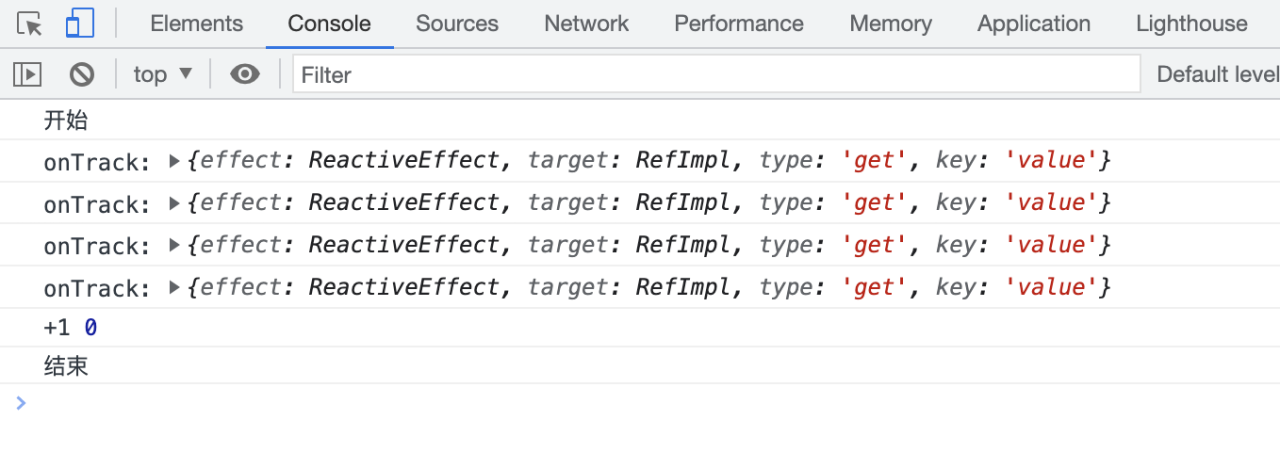Open the top JavaScript context dropdown
The width and height of the screenshot is (1280, 452).
[x=163, y=74]
